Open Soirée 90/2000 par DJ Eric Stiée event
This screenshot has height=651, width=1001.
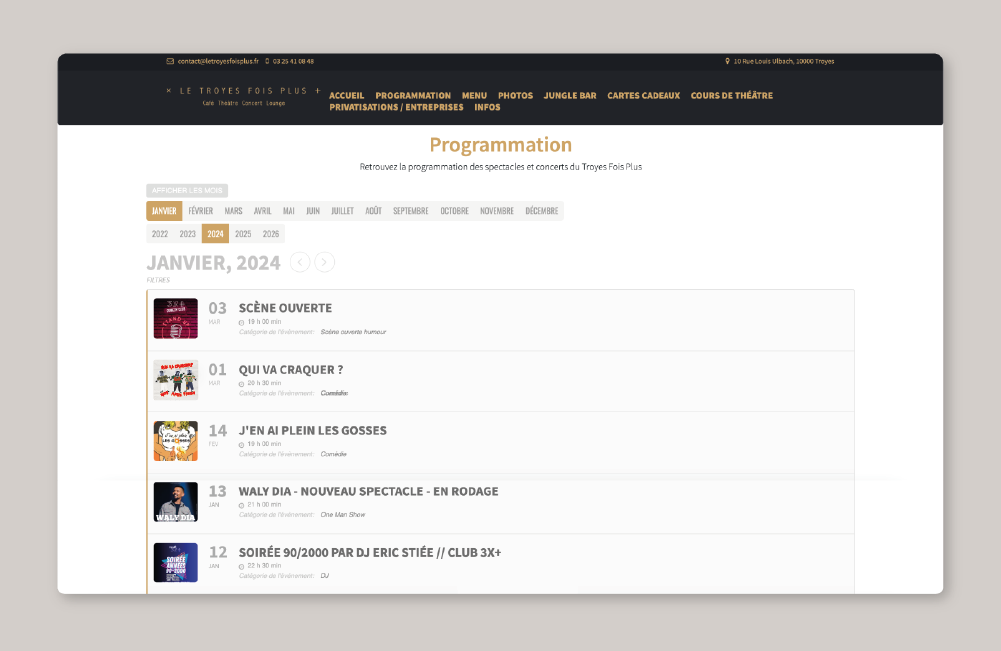coord(370,552)
